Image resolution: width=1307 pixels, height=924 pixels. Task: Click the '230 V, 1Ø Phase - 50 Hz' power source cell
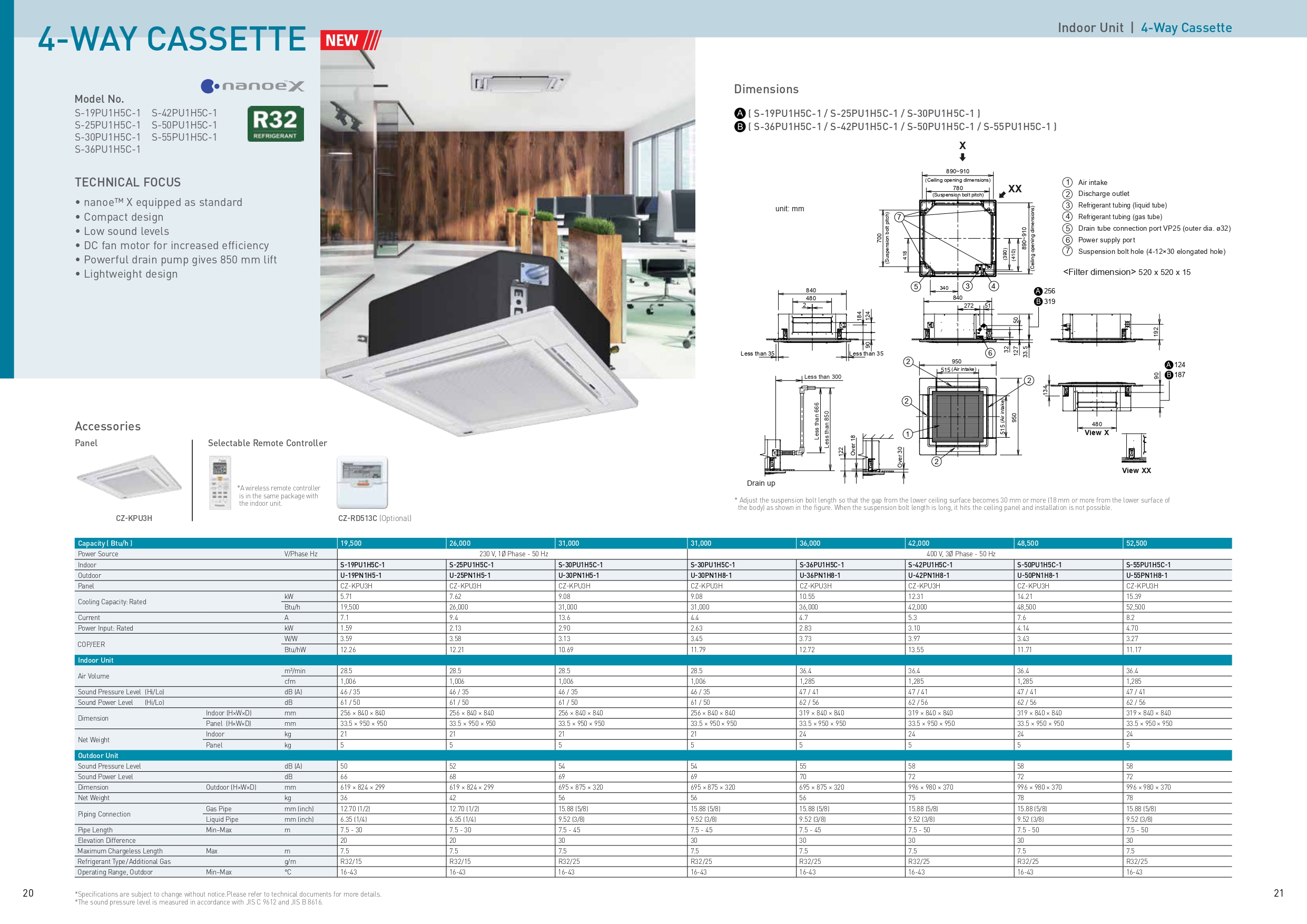click(x=514, y=554)
